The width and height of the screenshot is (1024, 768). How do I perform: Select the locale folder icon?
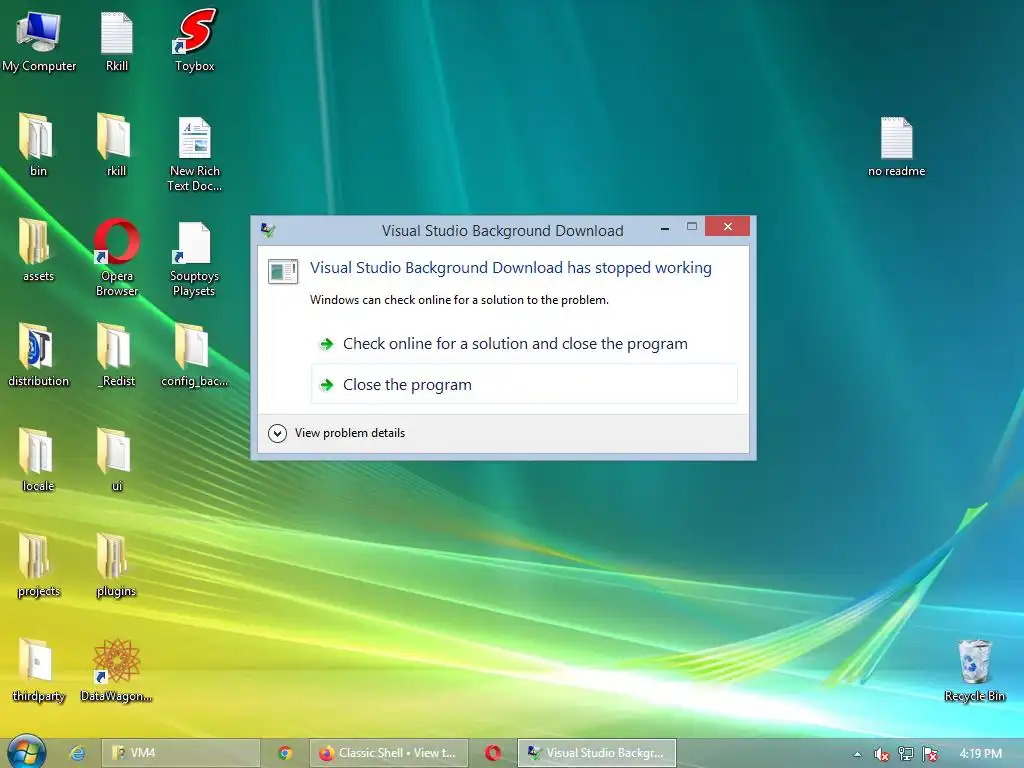(x=38, y=460)
